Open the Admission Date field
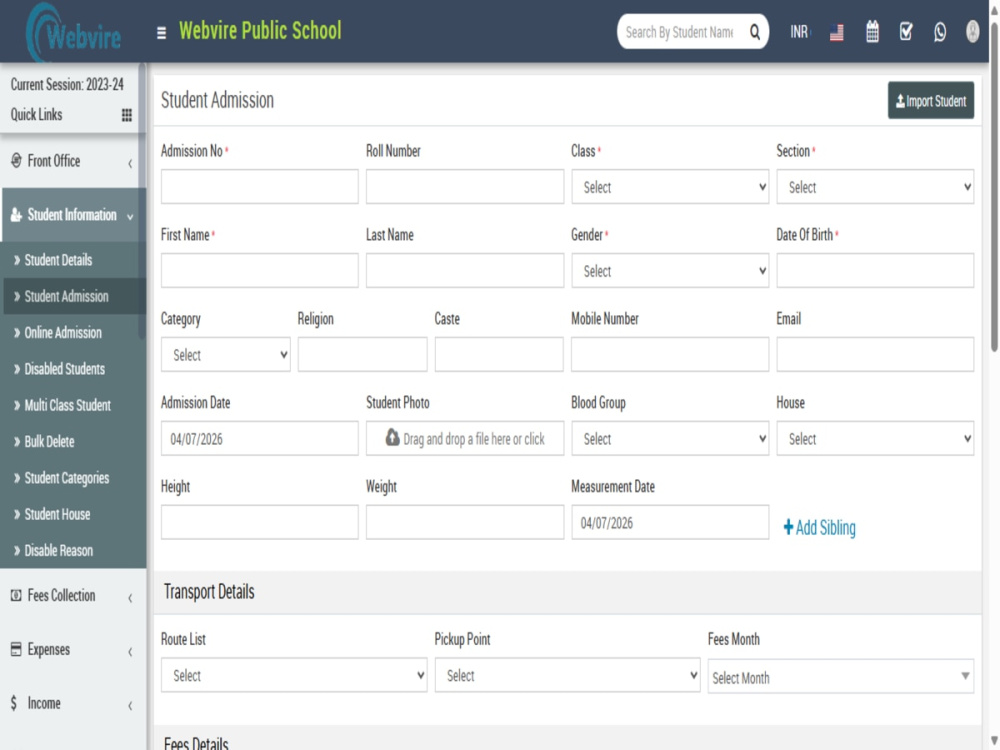The image size is (1000, 750). pos(260,439)
